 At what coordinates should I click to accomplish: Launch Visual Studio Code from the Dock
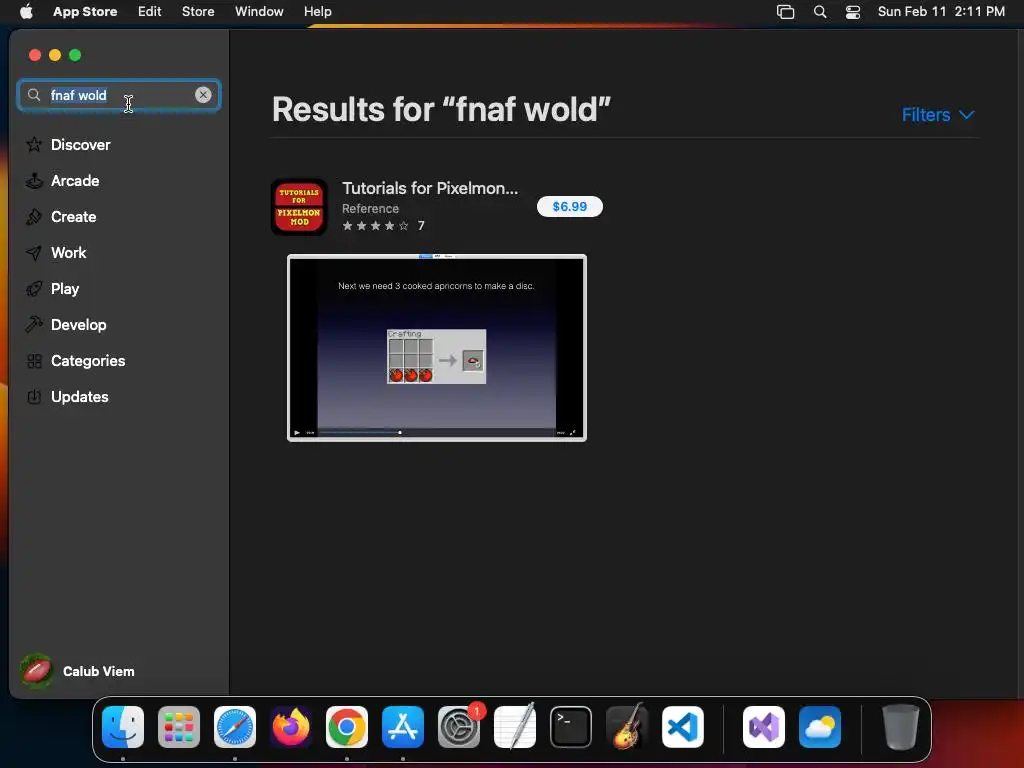click(x=683, y=727)
